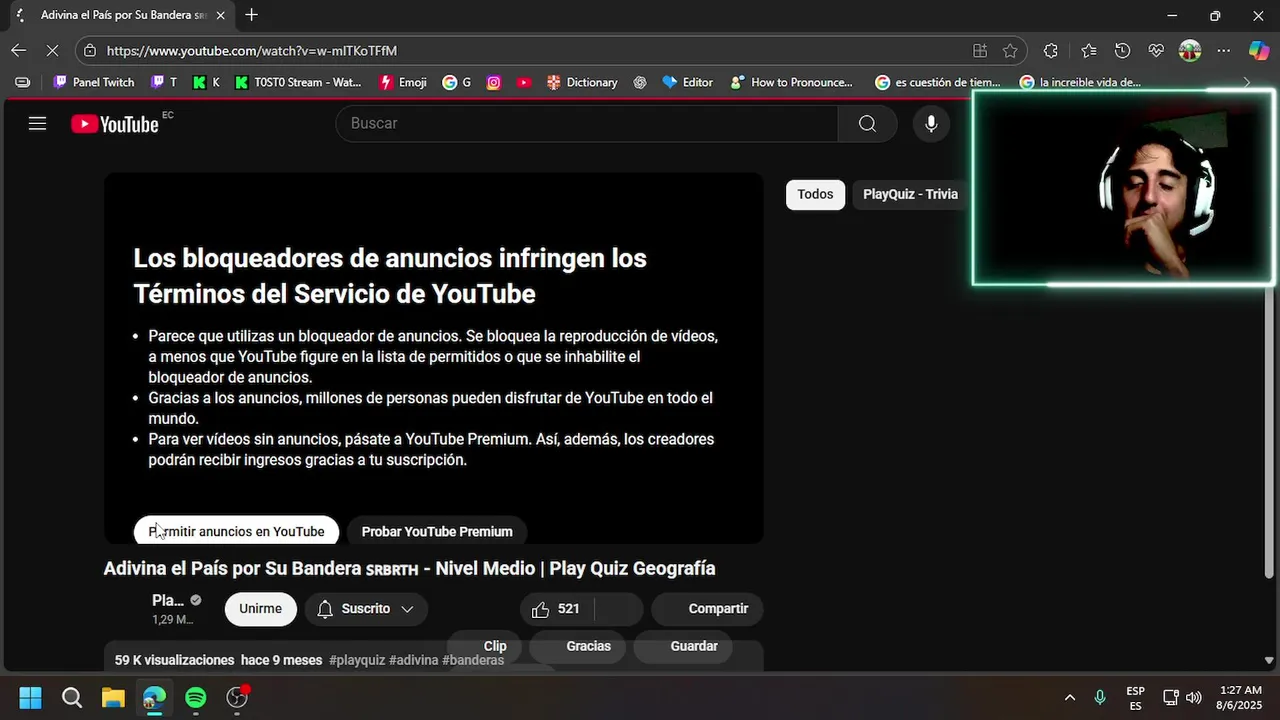Open the YouTube bookmark icon

pyautogui.click(x=524, y=82)
